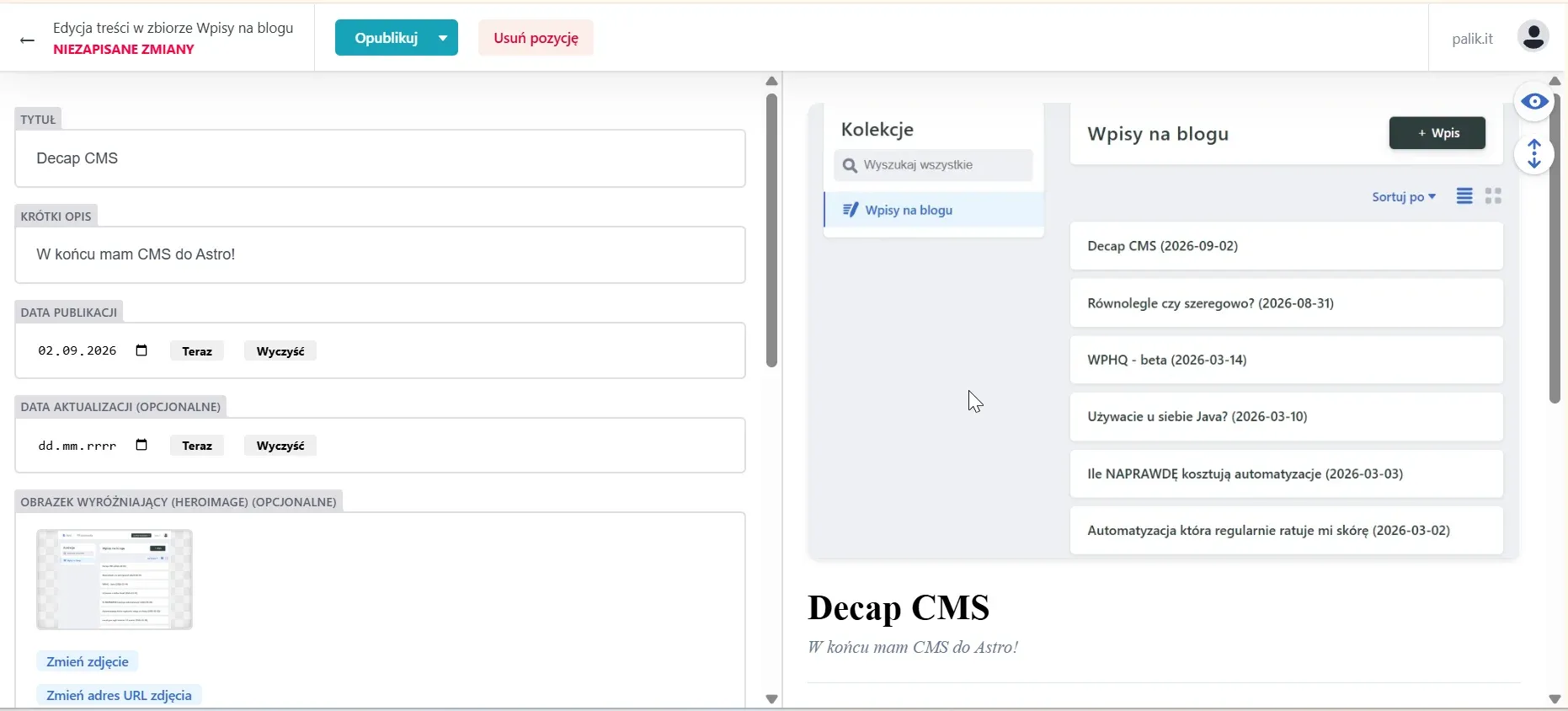Click the Wyszukaj wszystkie search box
Screen dimensions: 1568x711
pyautogui.click(x=934, y=165)
